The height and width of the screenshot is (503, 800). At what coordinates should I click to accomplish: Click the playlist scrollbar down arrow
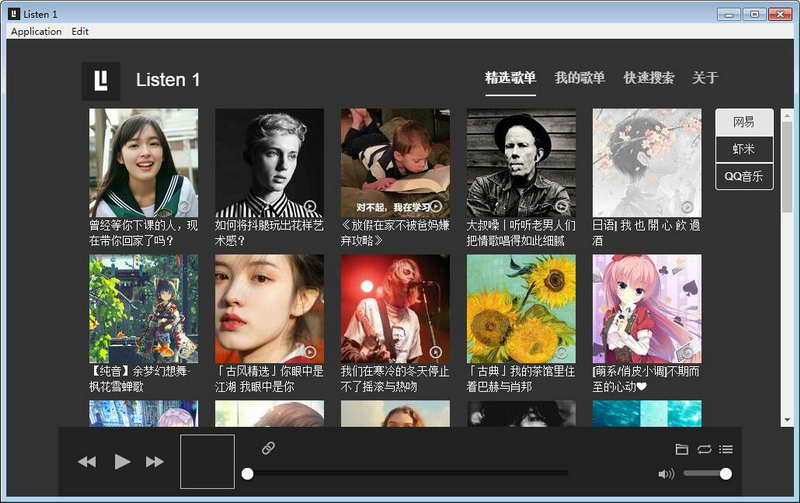[787, 420]
